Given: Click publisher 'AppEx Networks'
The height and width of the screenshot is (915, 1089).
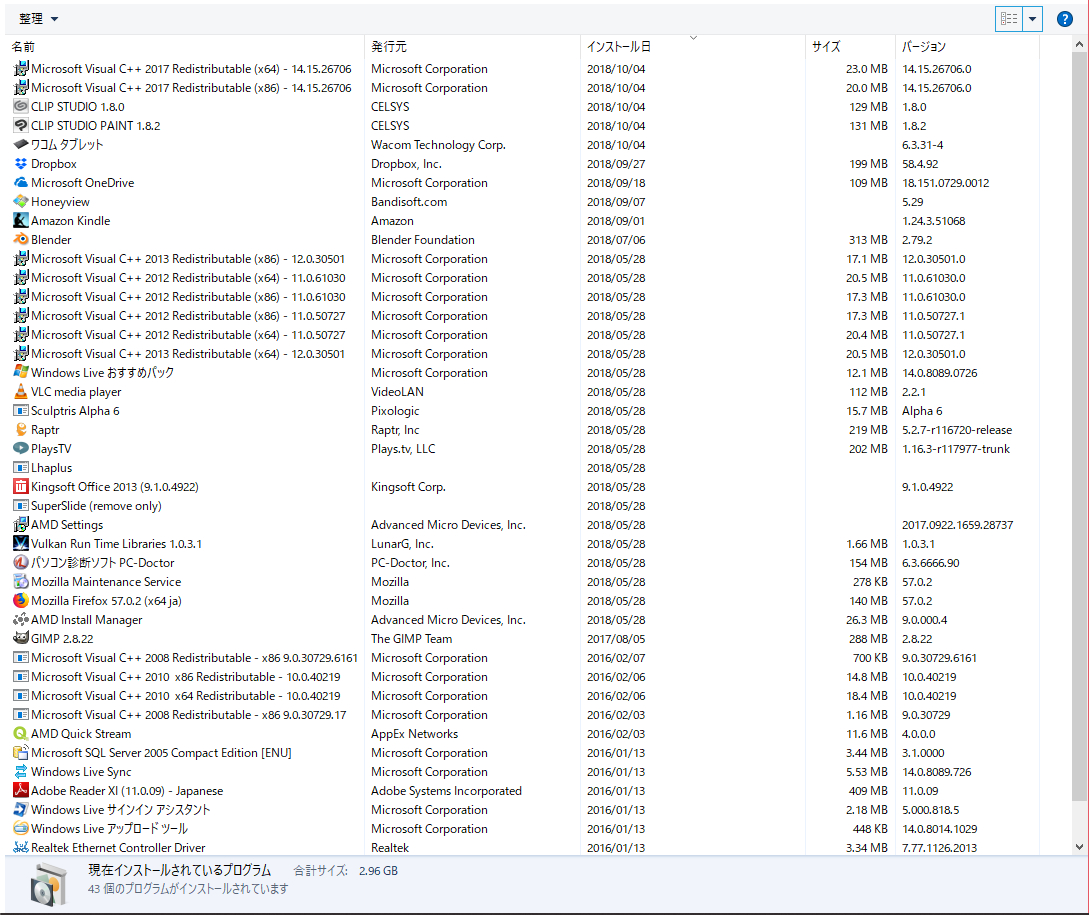Looking at the screenshot, I should (415, 734).
